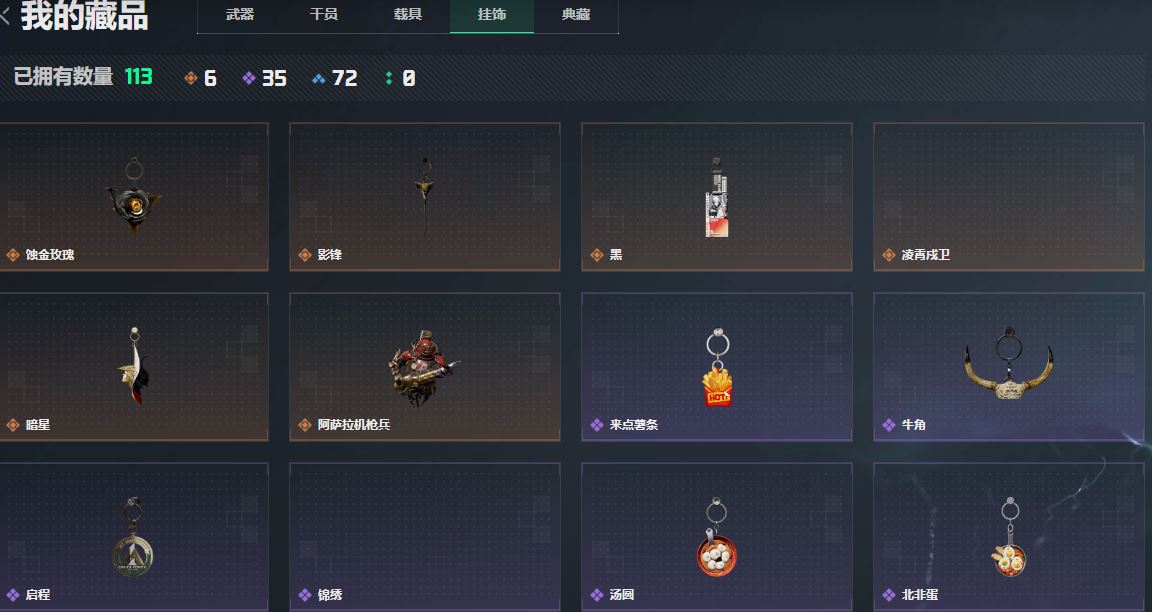Select the 北非蛋 pan charm icon
The image size is (1152, 612).
coord(1009,538)
